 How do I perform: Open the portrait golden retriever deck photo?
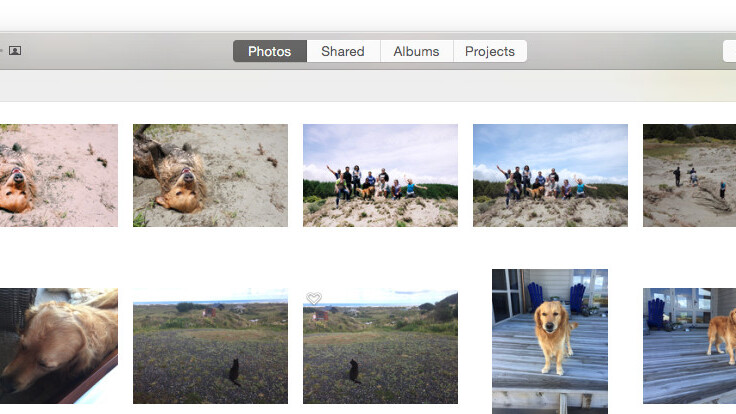click(x=550, y=341)
